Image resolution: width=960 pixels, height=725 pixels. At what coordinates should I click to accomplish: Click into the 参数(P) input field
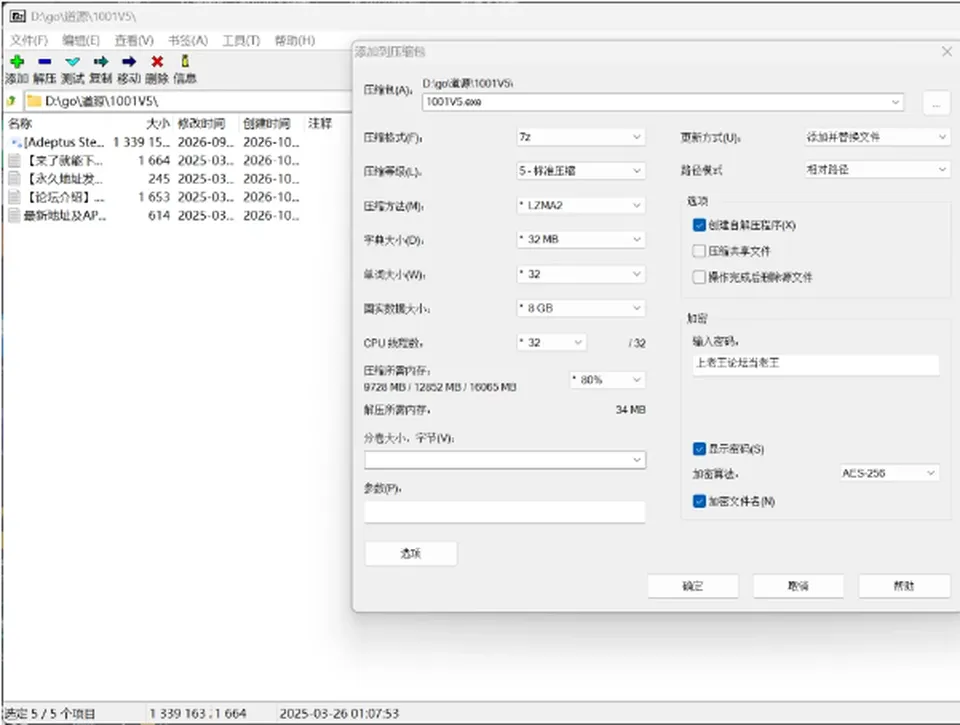click(505, 512)
